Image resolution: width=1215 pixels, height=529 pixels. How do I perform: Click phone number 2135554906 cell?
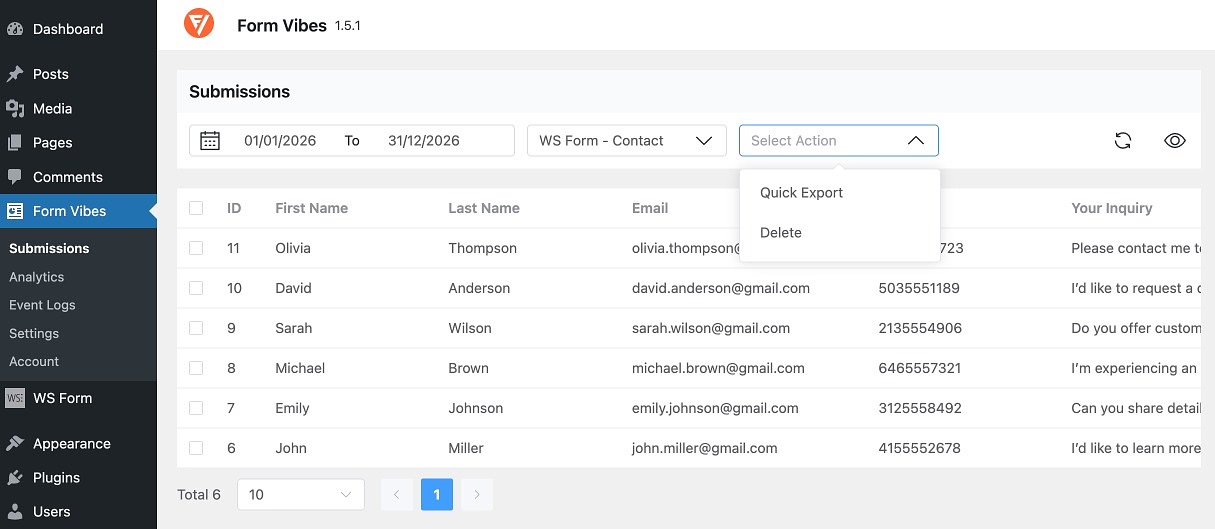coord(920,328)
